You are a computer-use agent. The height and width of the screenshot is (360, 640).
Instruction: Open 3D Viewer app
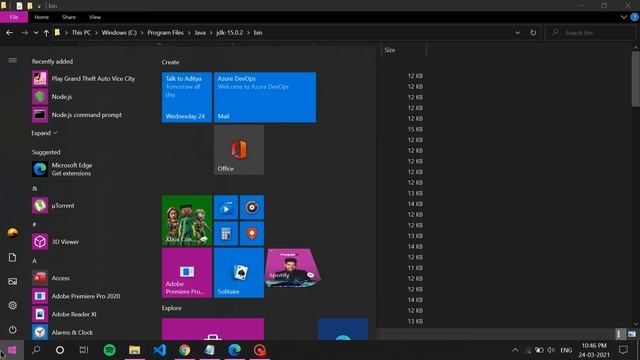[x=56, y=242]
